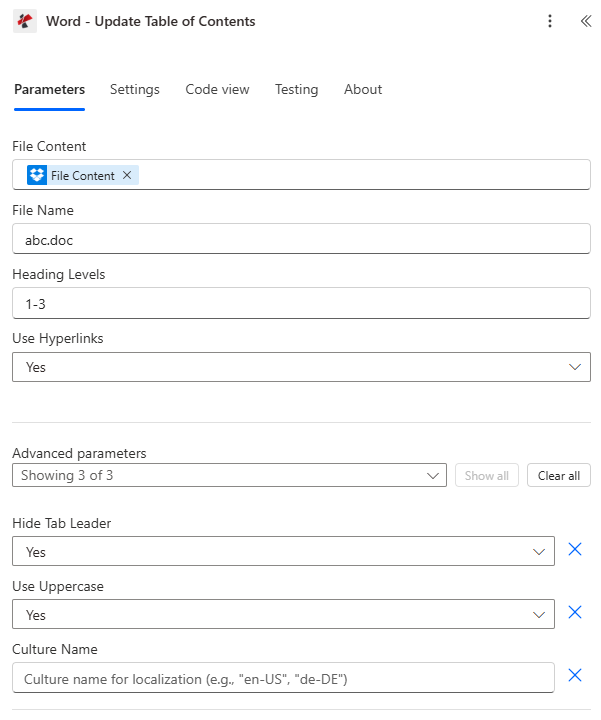Click the File Name field containing abc.doc

point(301,239)
